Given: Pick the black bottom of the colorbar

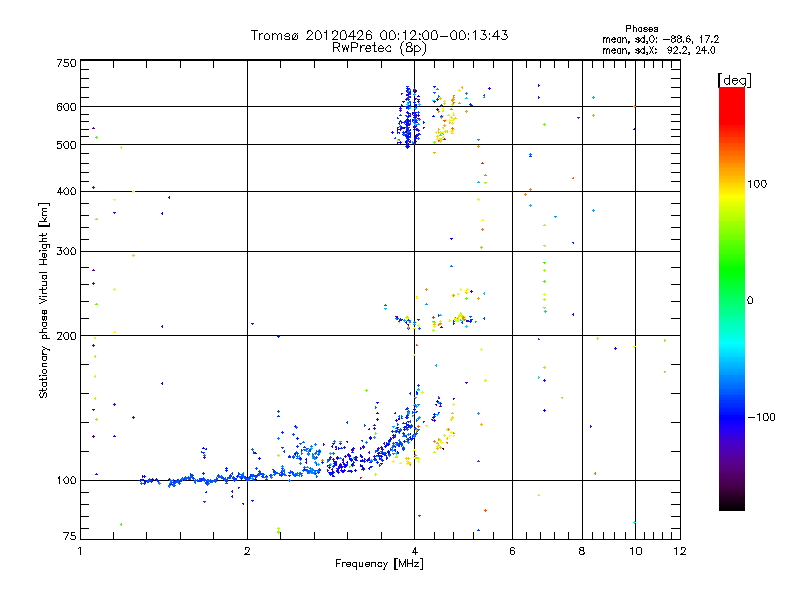Looking at the screenshot, I should 732,503.
